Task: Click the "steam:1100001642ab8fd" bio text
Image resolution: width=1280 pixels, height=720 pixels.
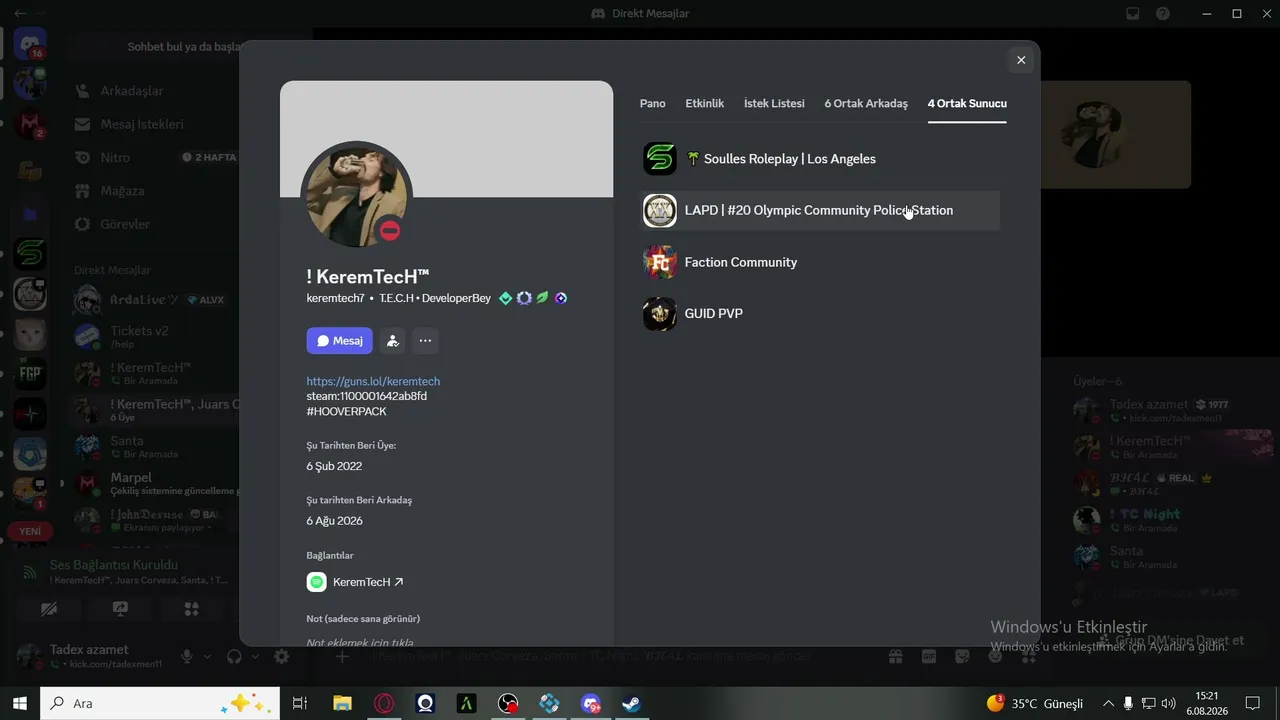Action: (367, 396)
